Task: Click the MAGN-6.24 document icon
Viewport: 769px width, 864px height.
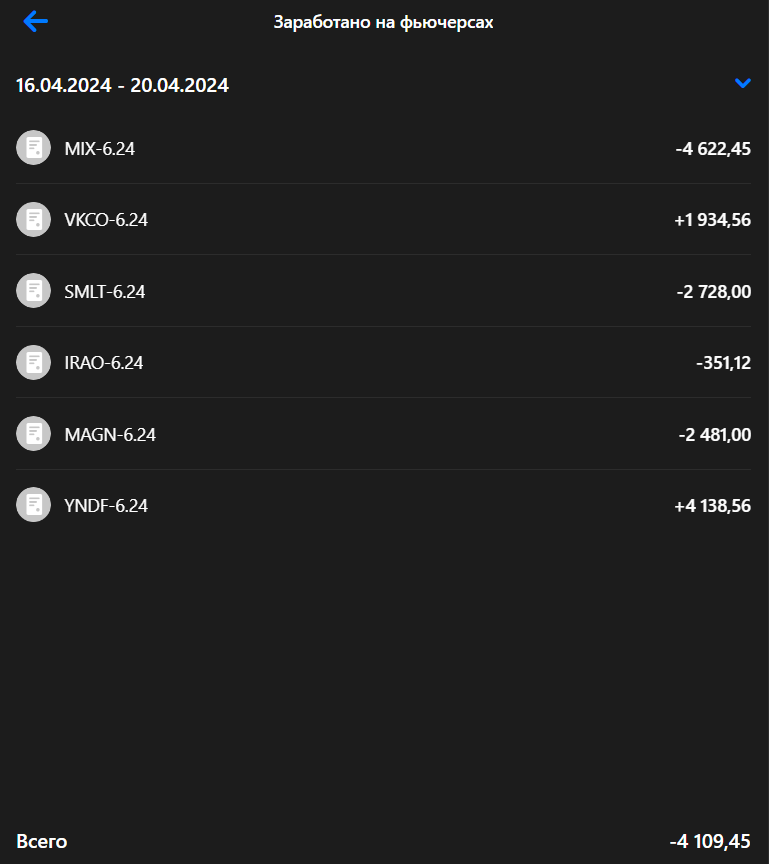Action: pyautogui.click(x=34, y=434)
